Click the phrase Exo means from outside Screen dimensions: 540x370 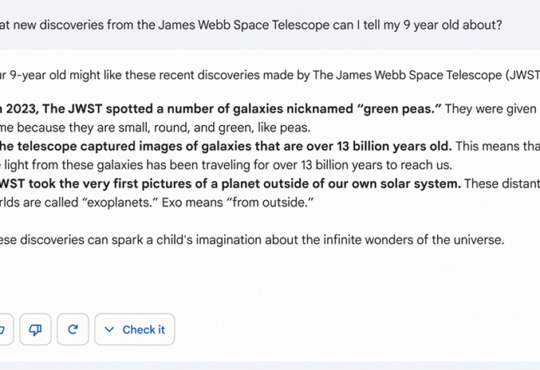(x=238, y=202)
